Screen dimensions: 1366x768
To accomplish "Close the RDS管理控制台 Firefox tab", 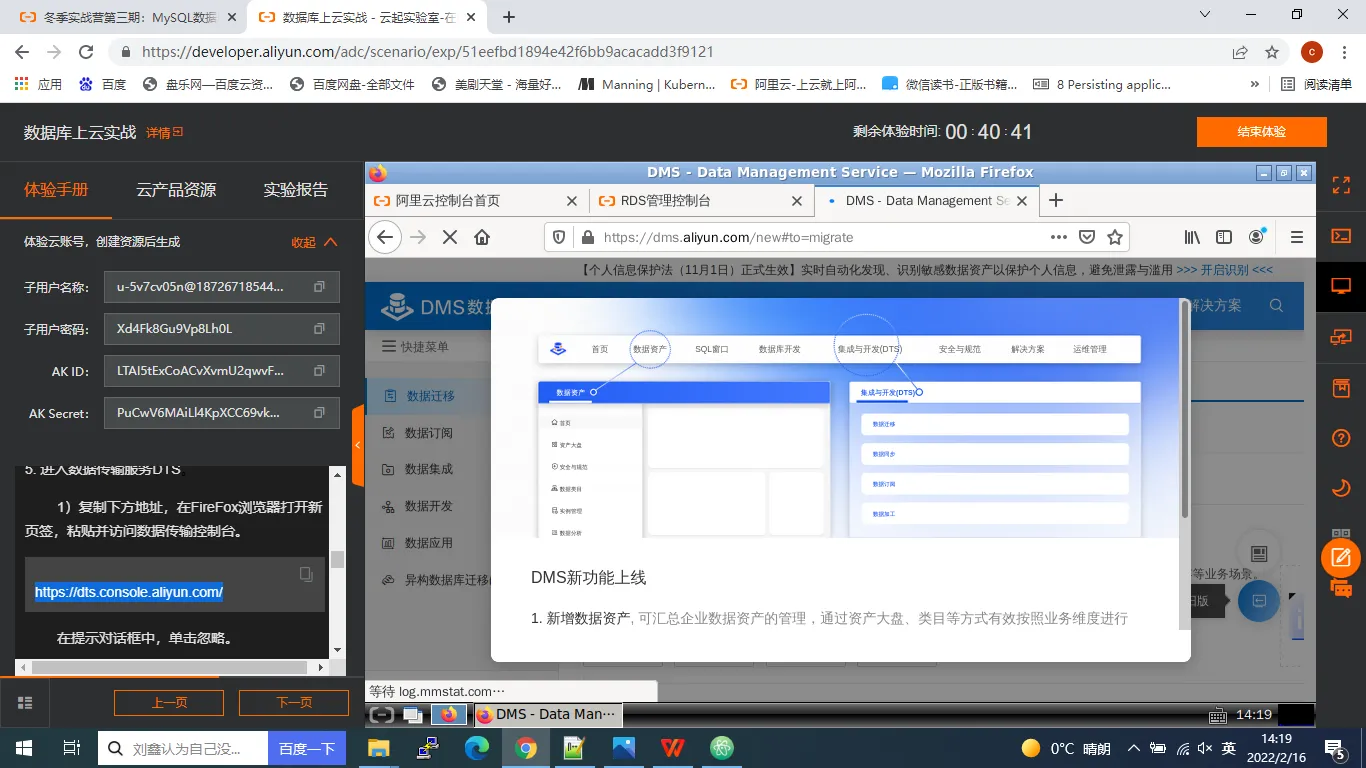I will 797,200.
